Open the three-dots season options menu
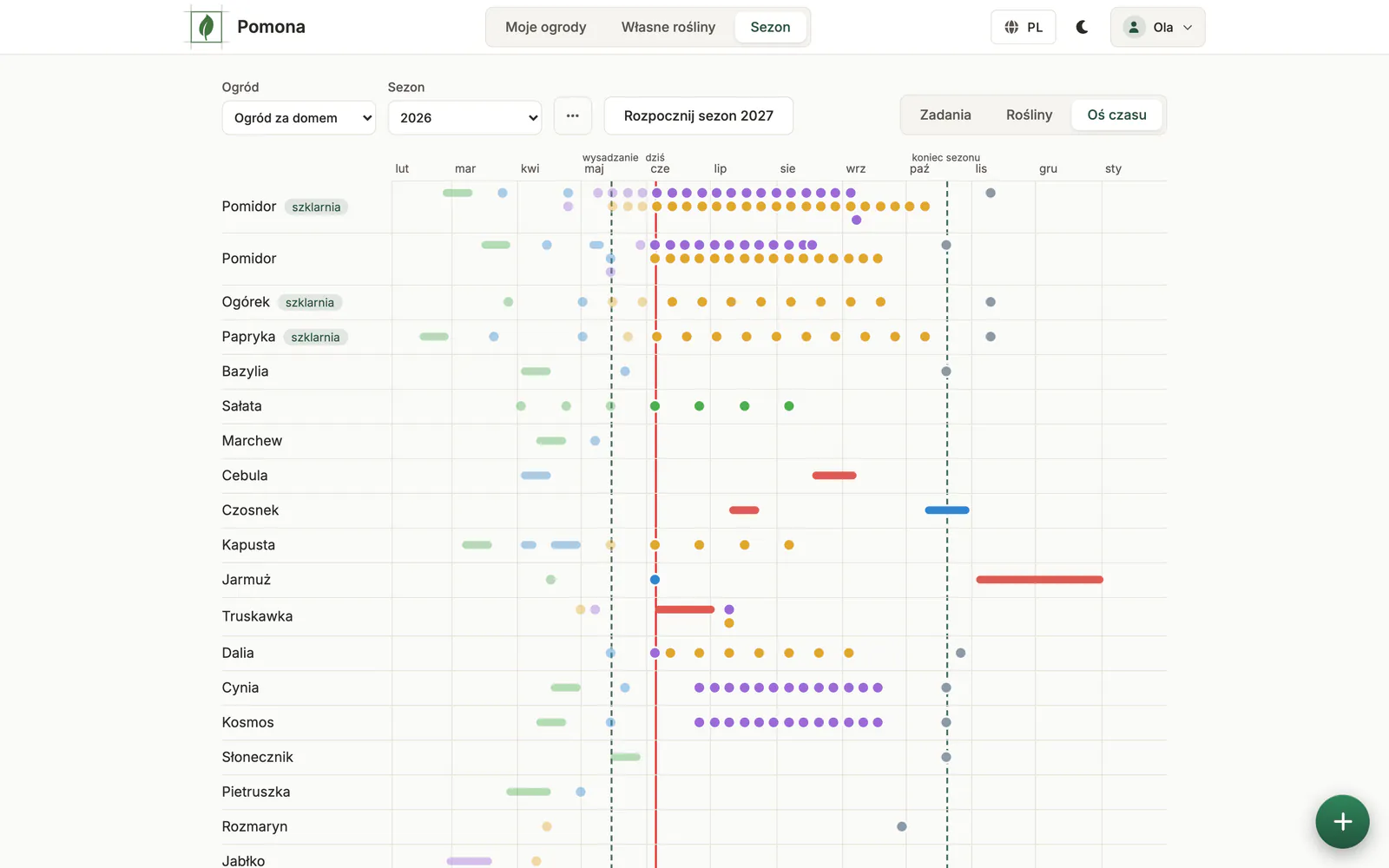Viewport: 1389px width, 868px height. pos(573,115)
